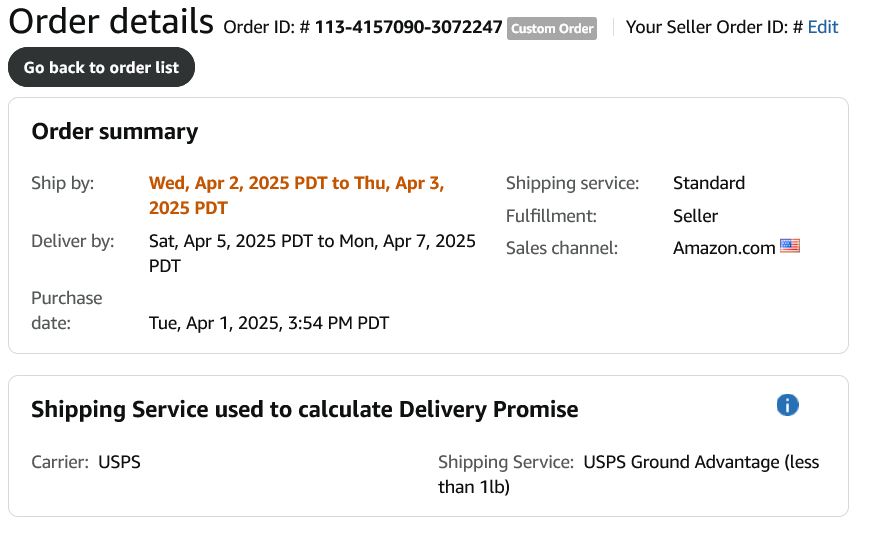
Task: Click the Custom Order badge
Action: tap(552, 28)
